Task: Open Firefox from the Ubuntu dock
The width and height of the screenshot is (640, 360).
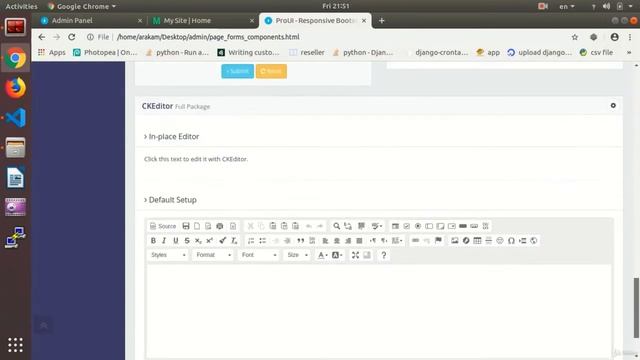Action: [x=16, y=88]
